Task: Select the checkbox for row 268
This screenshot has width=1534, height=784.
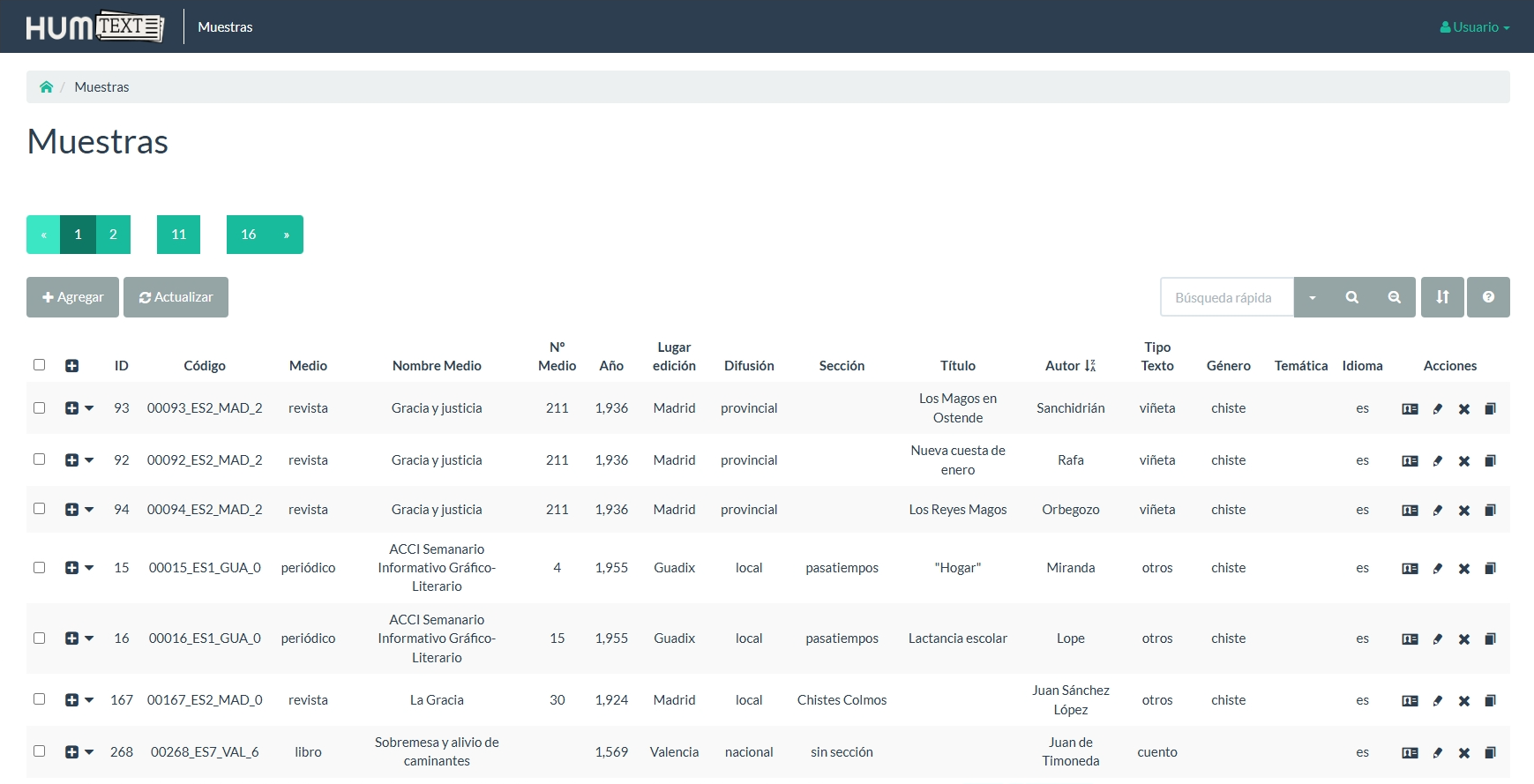Action: pyautogui.click(x=39, y=751)
